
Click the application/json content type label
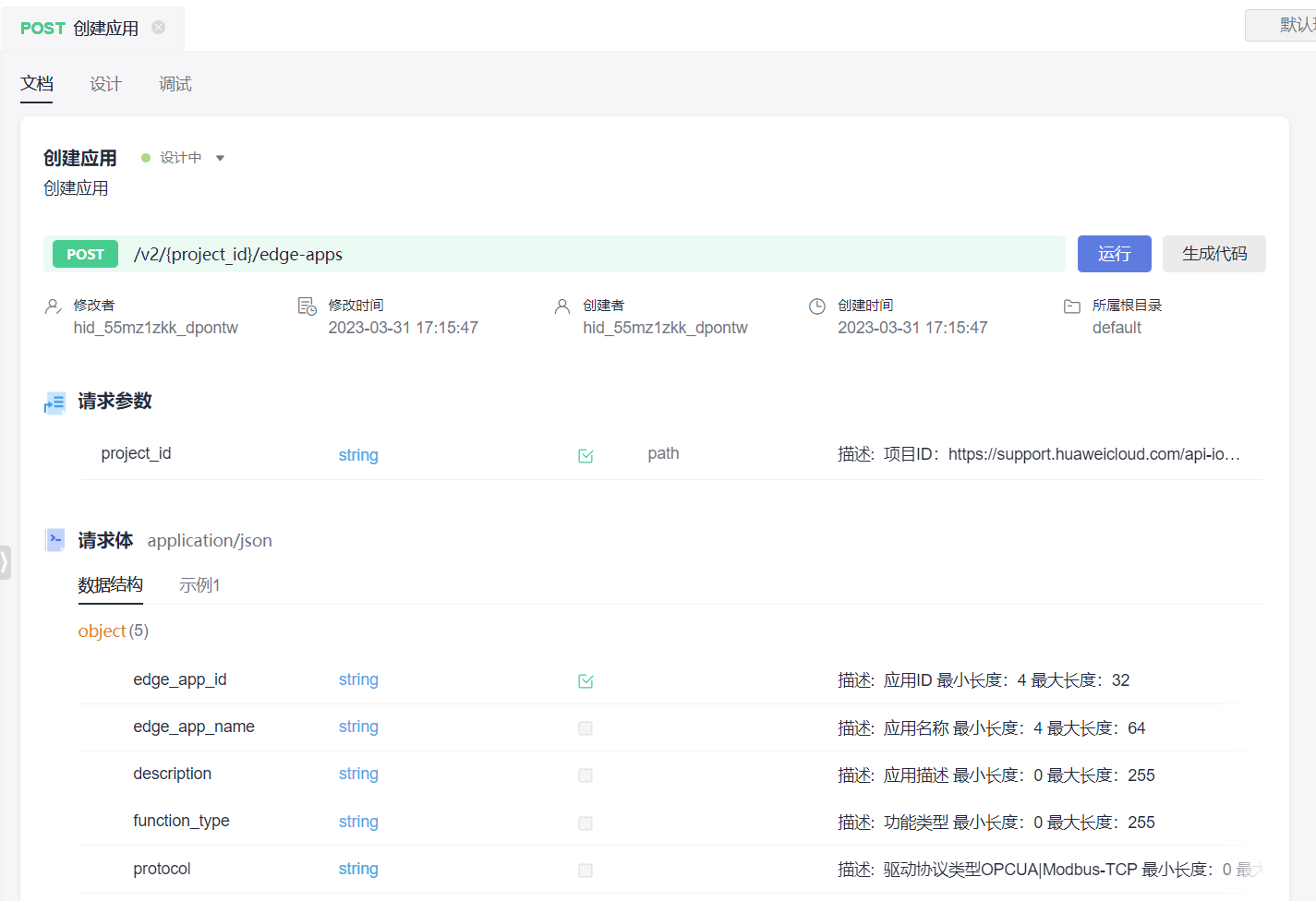[210, 541]
